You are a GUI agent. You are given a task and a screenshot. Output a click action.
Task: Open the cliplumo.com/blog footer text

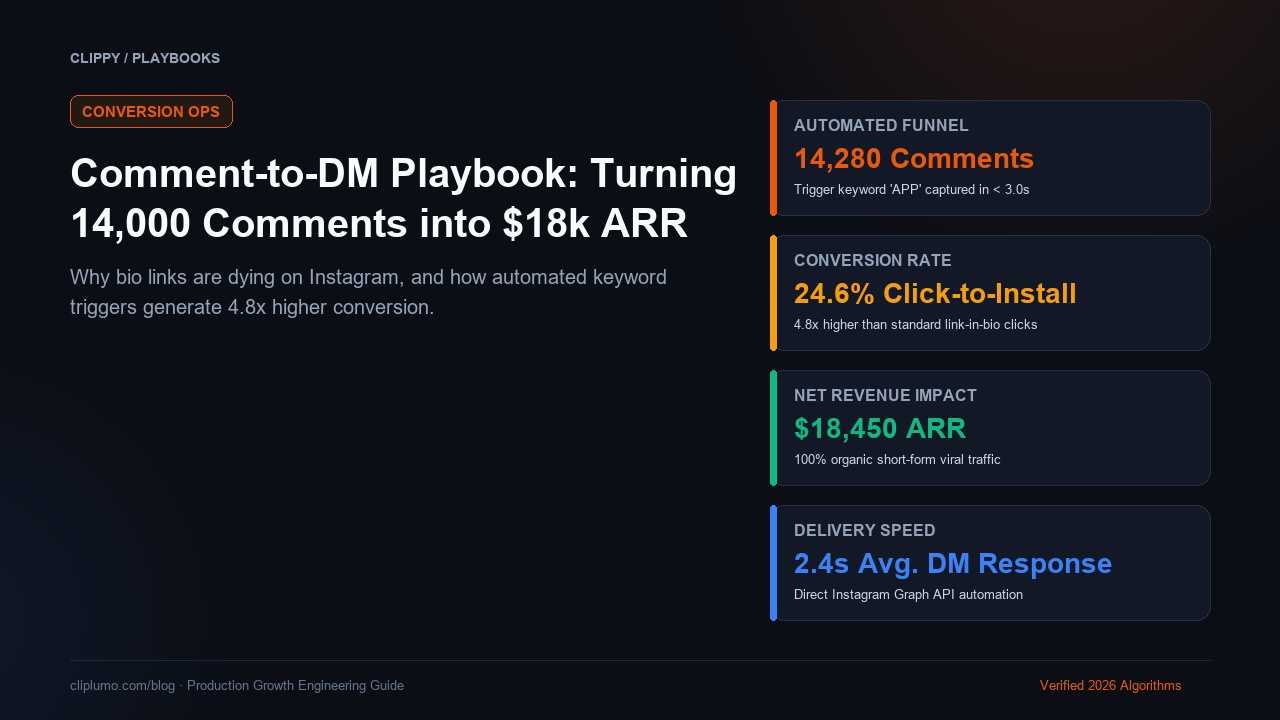(x=237, y=686)
